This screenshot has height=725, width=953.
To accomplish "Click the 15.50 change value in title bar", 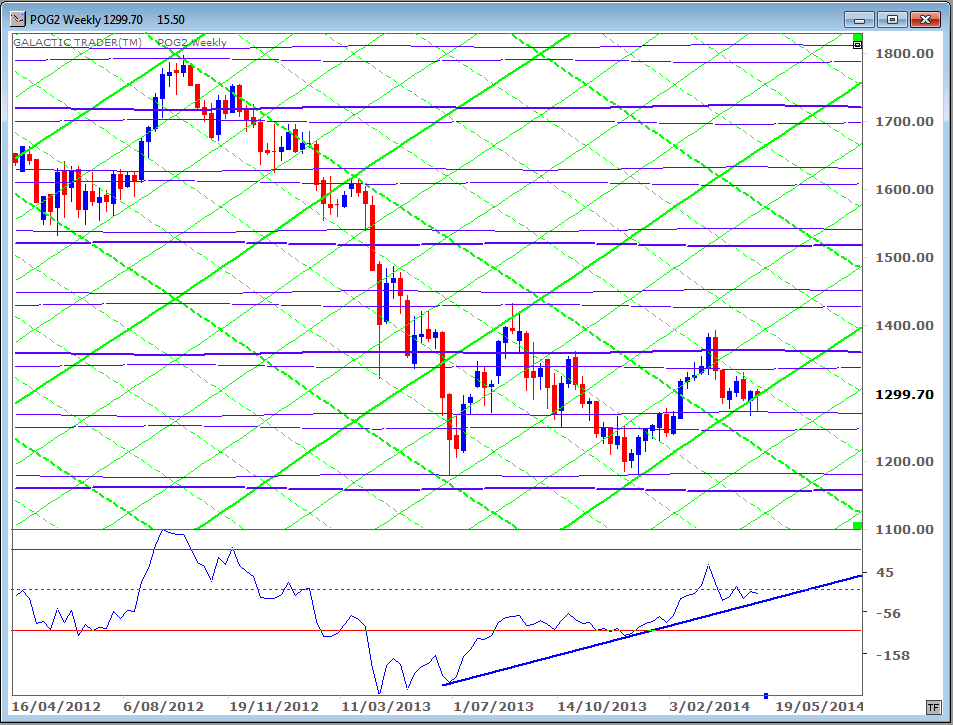I will point(171,20).
